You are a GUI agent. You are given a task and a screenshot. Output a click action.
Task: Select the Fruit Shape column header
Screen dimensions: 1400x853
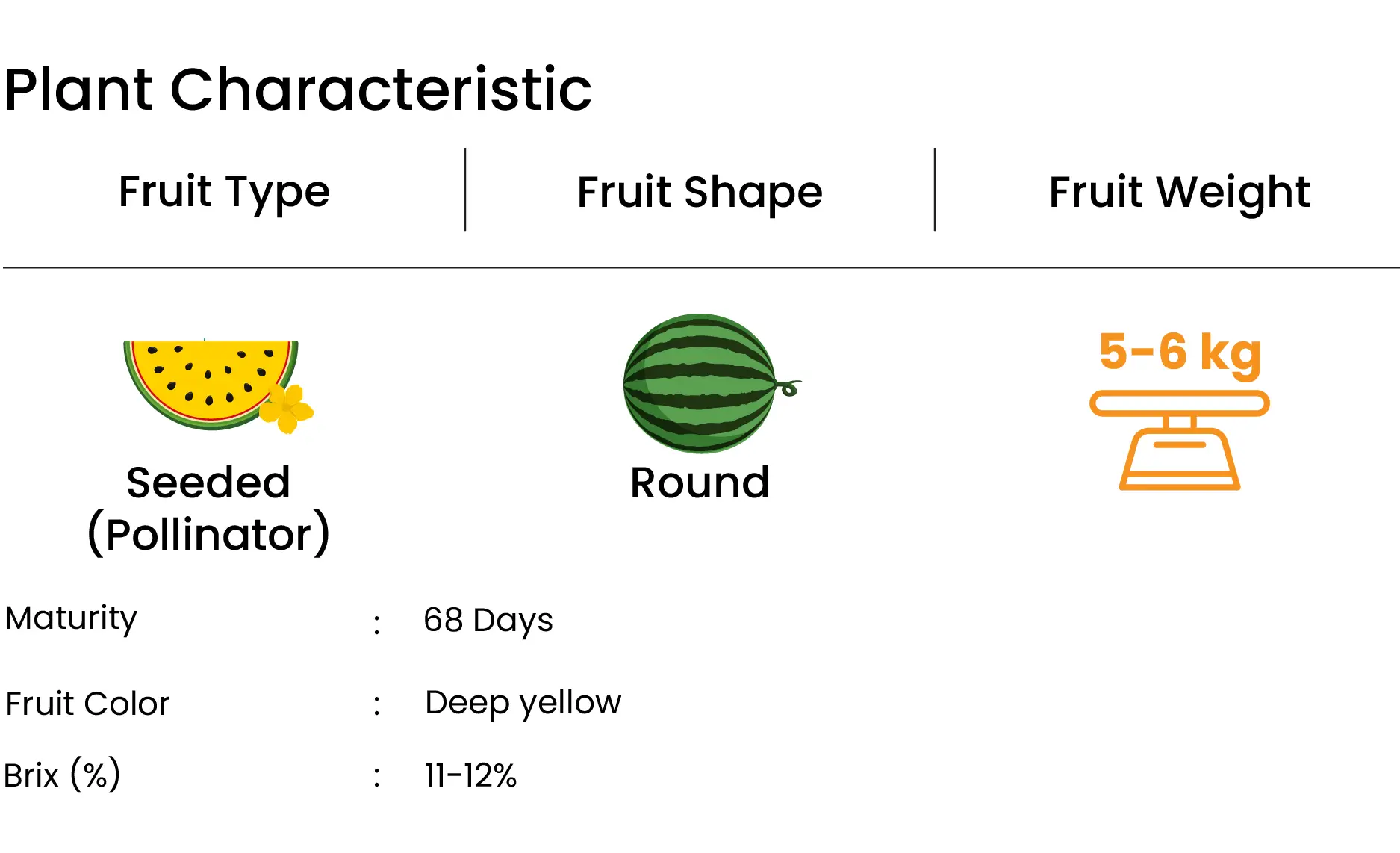pos(700,192)
